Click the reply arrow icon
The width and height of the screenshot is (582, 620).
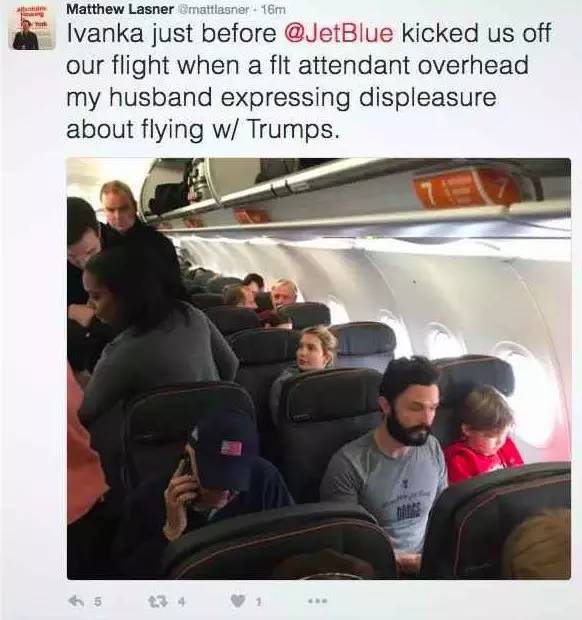(77, 601)
